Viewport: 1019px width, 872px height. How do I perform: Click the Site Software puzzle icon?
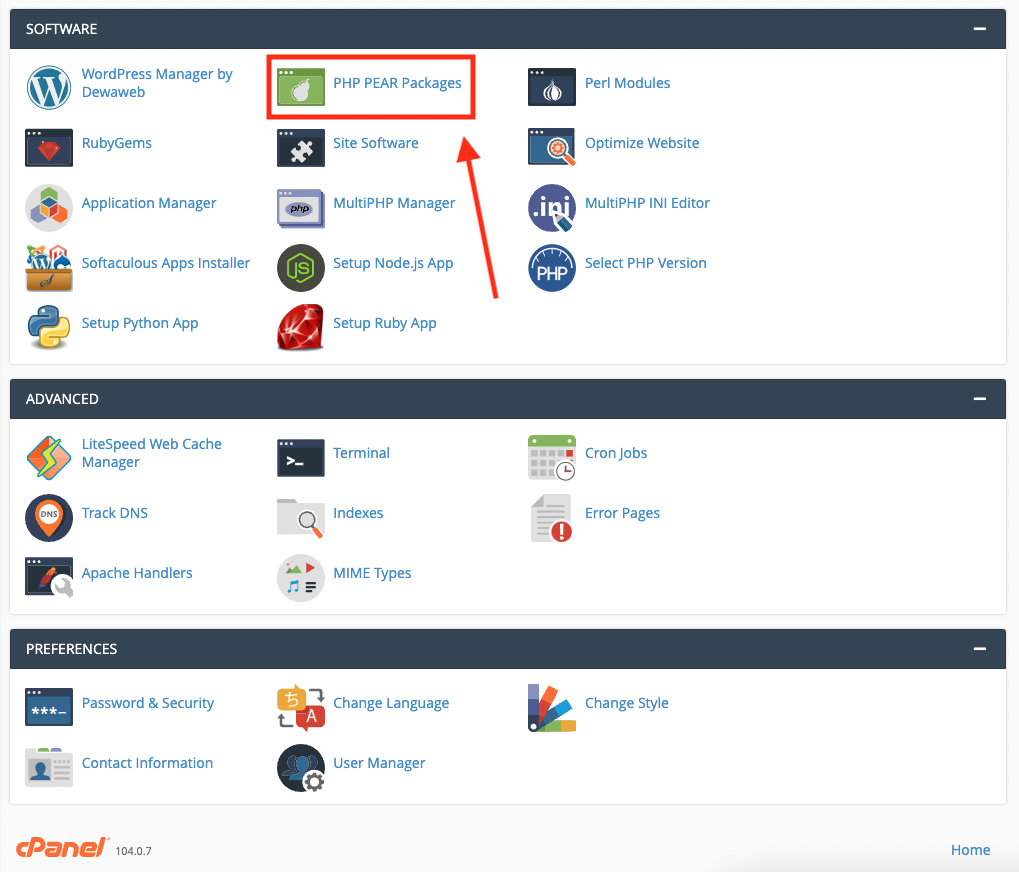click(301, 147)
